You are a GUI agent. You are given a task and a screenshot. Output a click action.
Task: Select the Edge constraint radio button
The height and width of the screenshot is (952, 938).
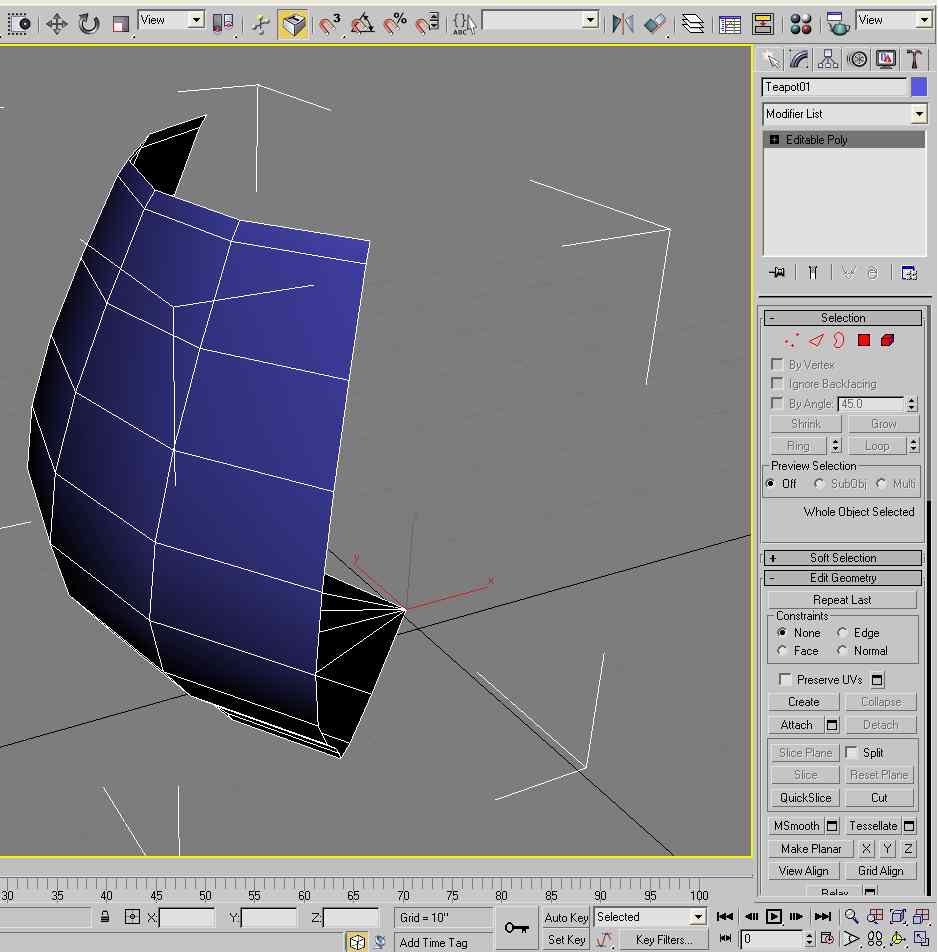tap(843, 633)
